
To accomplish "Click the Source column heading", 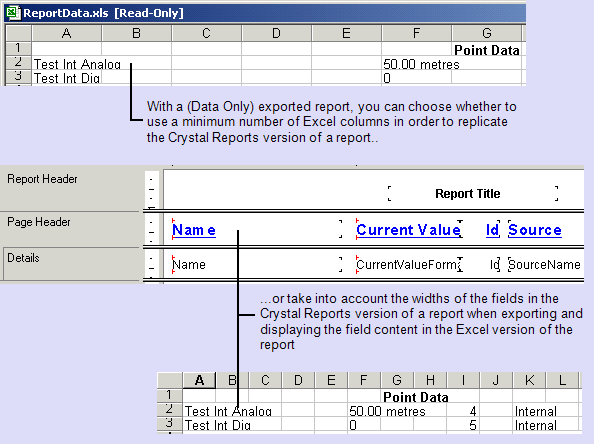I will tap(535, 230).
